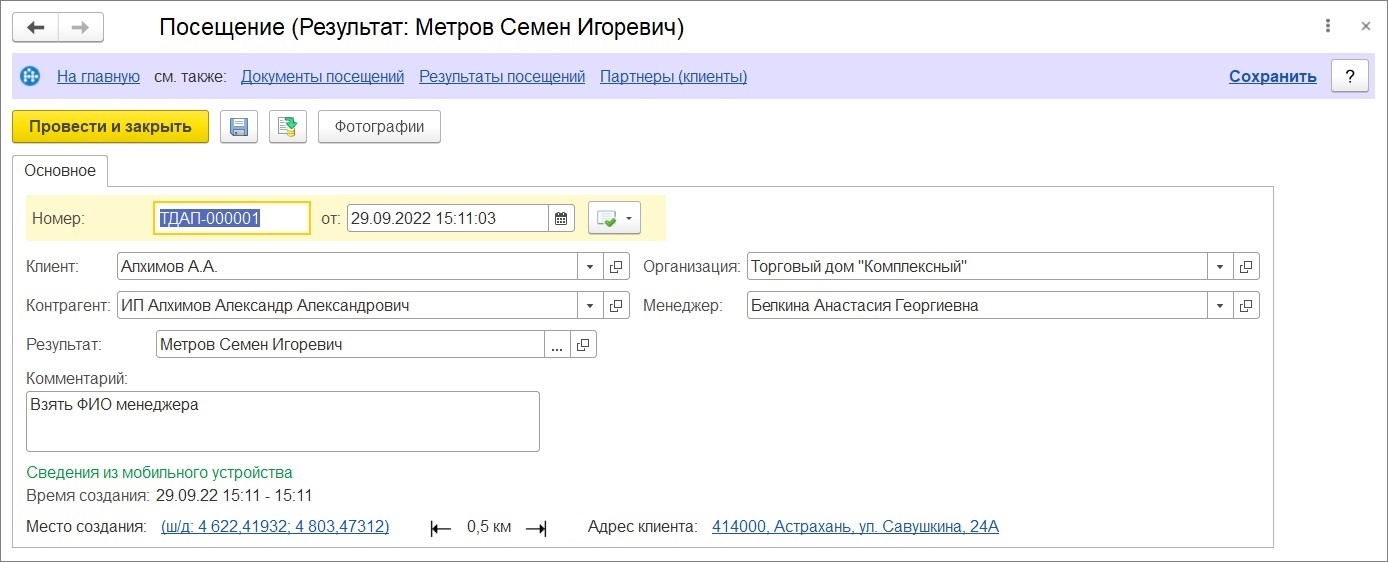The image size is (1388, 562).
Task: Expand the Менеджер dropdown list
Action: [1220, 306]
